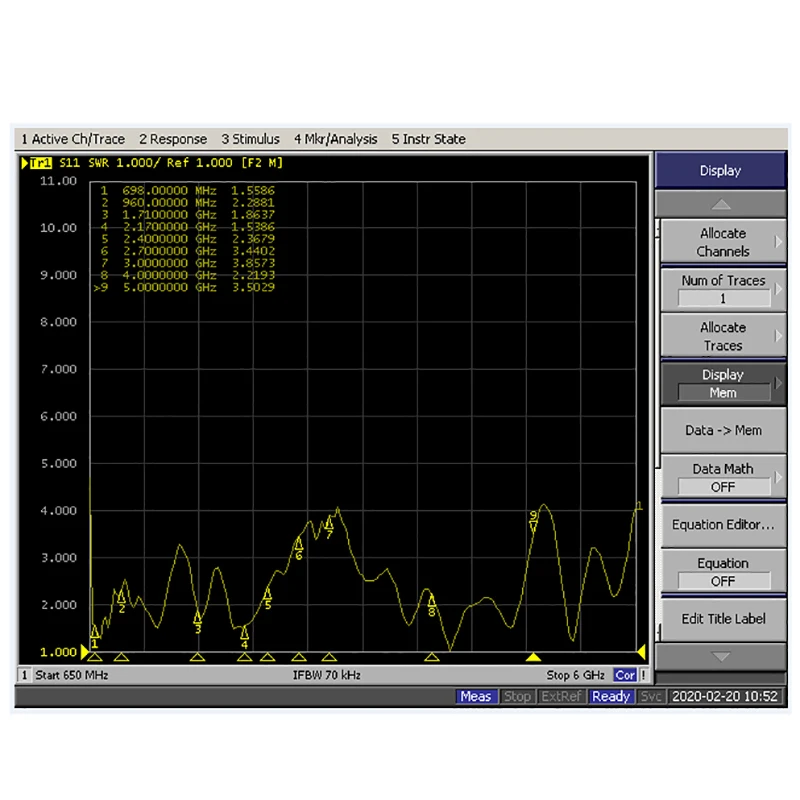Open the Instr State menu
The height and width of the screenshot is (800, 800).
click(429, 139)
